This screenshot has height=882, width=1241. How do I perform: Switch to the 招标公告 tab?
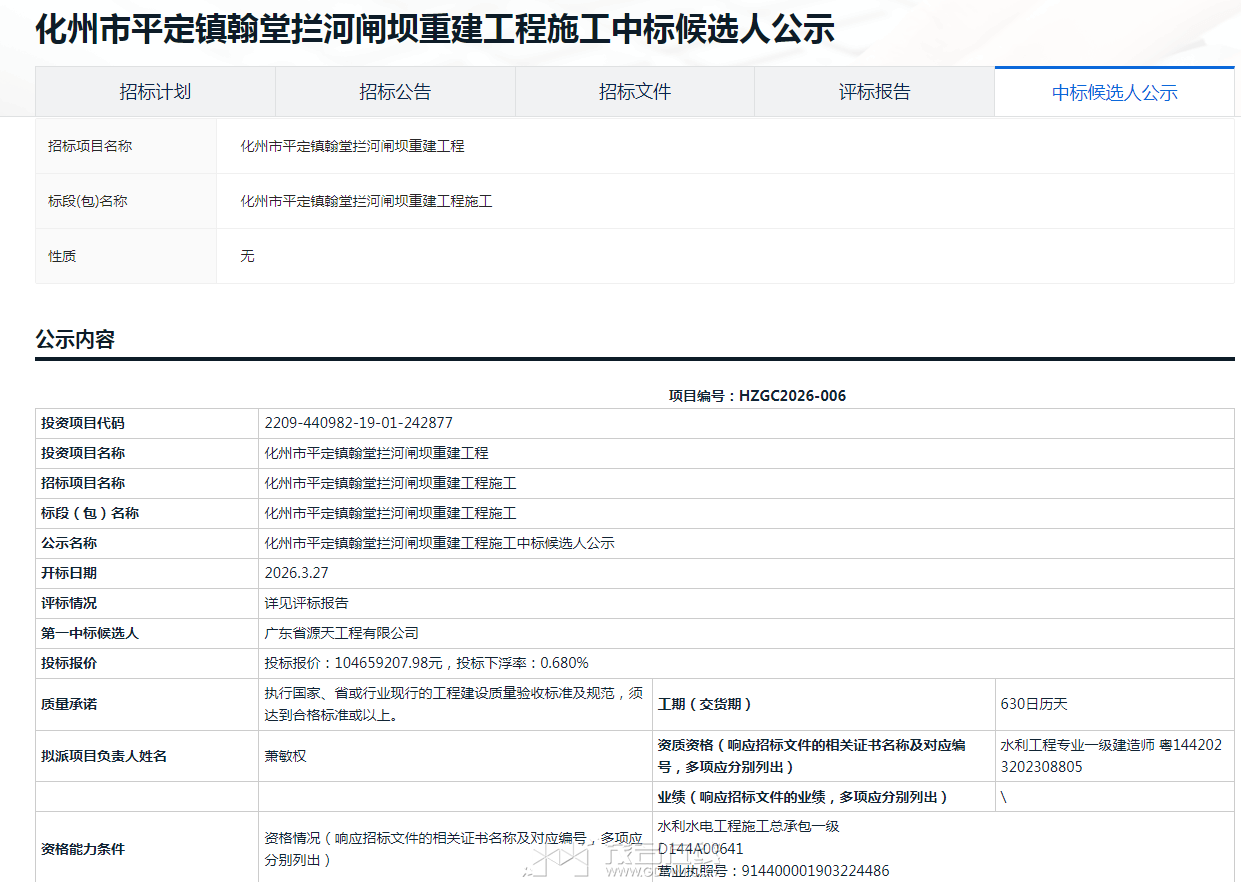395,92
